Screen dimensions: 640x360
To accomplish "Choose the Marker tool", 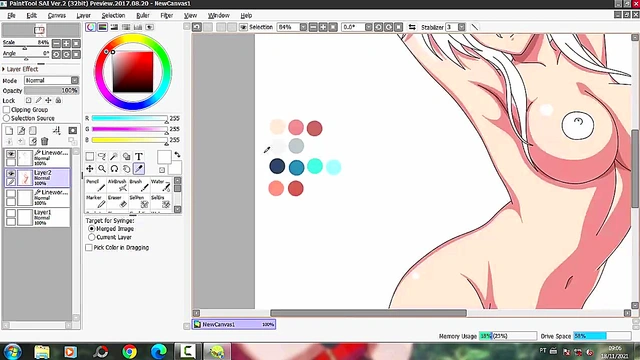I will [96, 201].
